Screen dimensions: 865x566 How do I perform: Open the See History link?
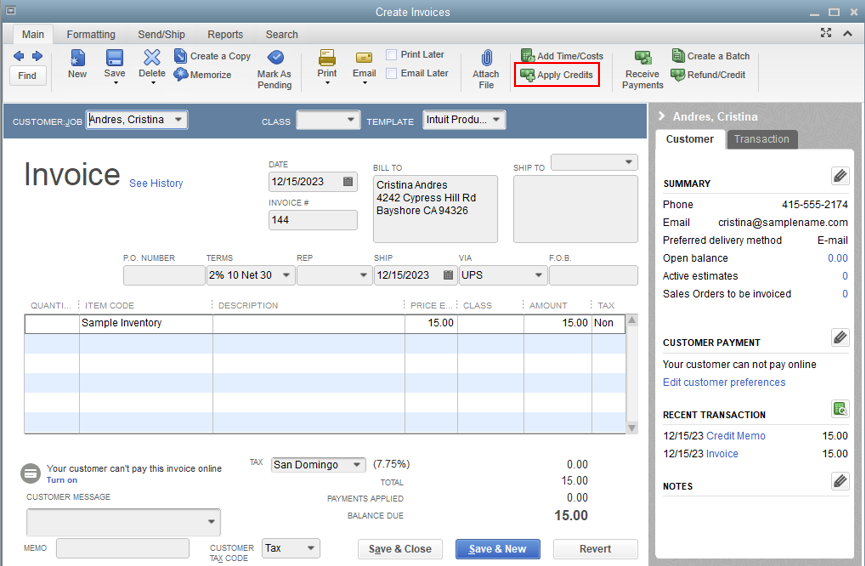pyautogui.click(x=156, y=184)
